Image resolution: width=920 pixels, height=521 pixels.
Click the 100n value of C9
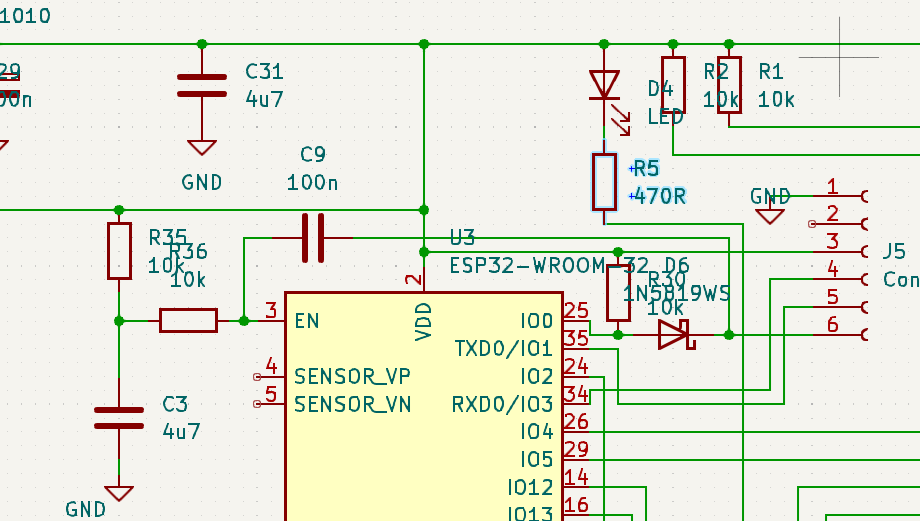(312, 182)
